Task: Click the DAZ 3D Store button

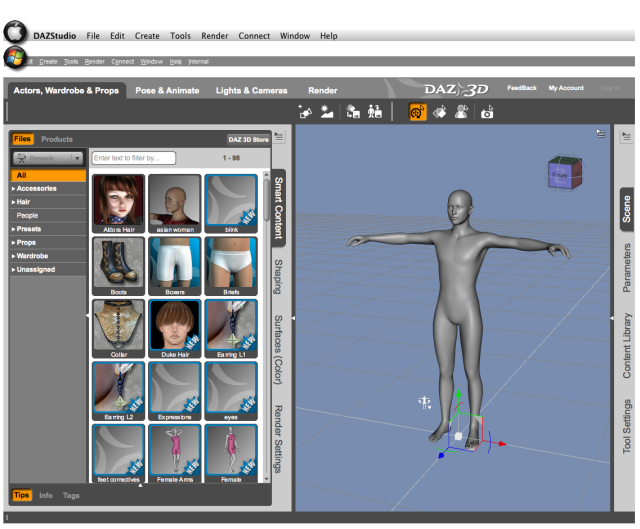Action: pos(248,140)
